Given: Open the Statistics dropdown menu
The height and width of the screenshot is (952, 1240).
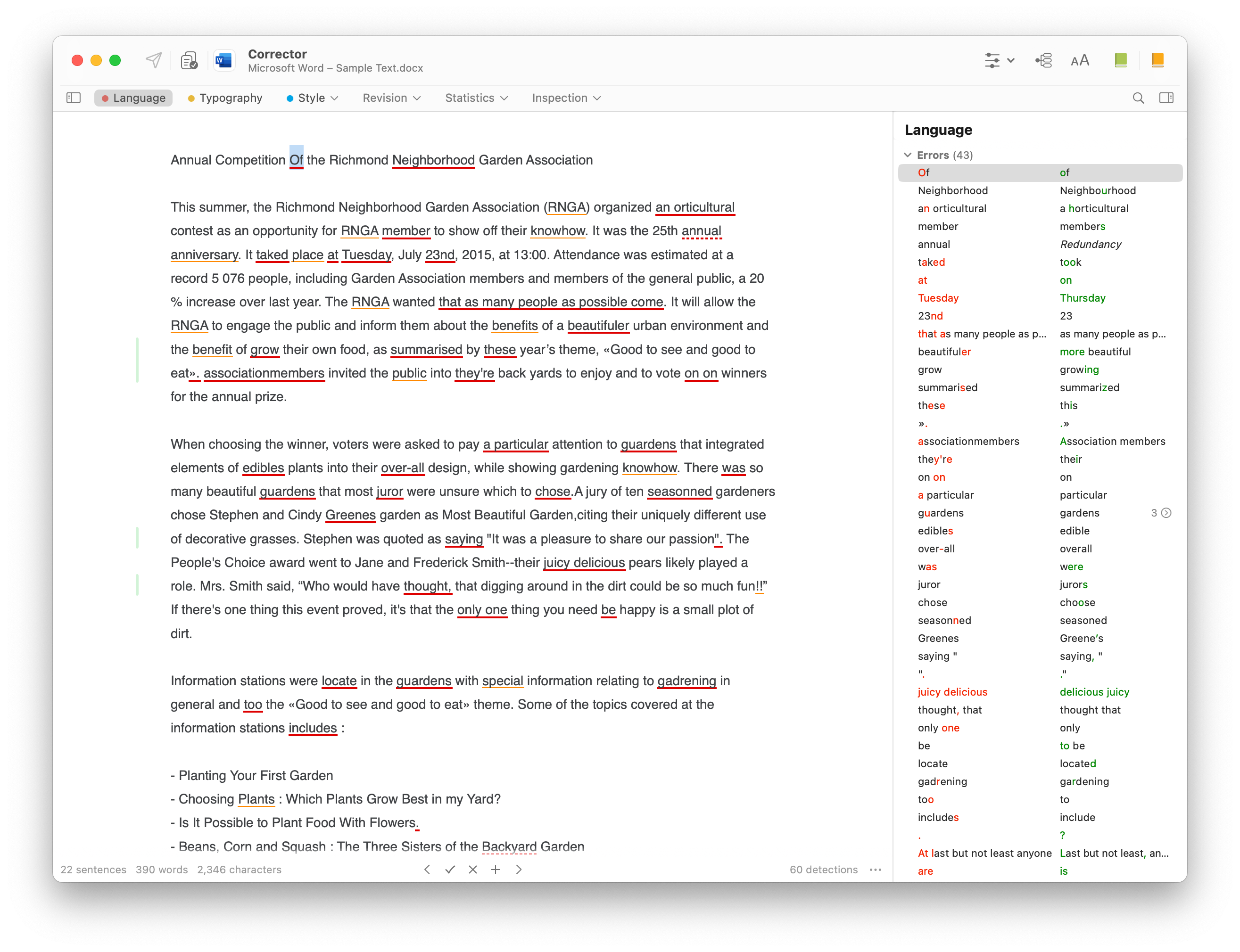Looking at the screenshot, I should [476, 98].
